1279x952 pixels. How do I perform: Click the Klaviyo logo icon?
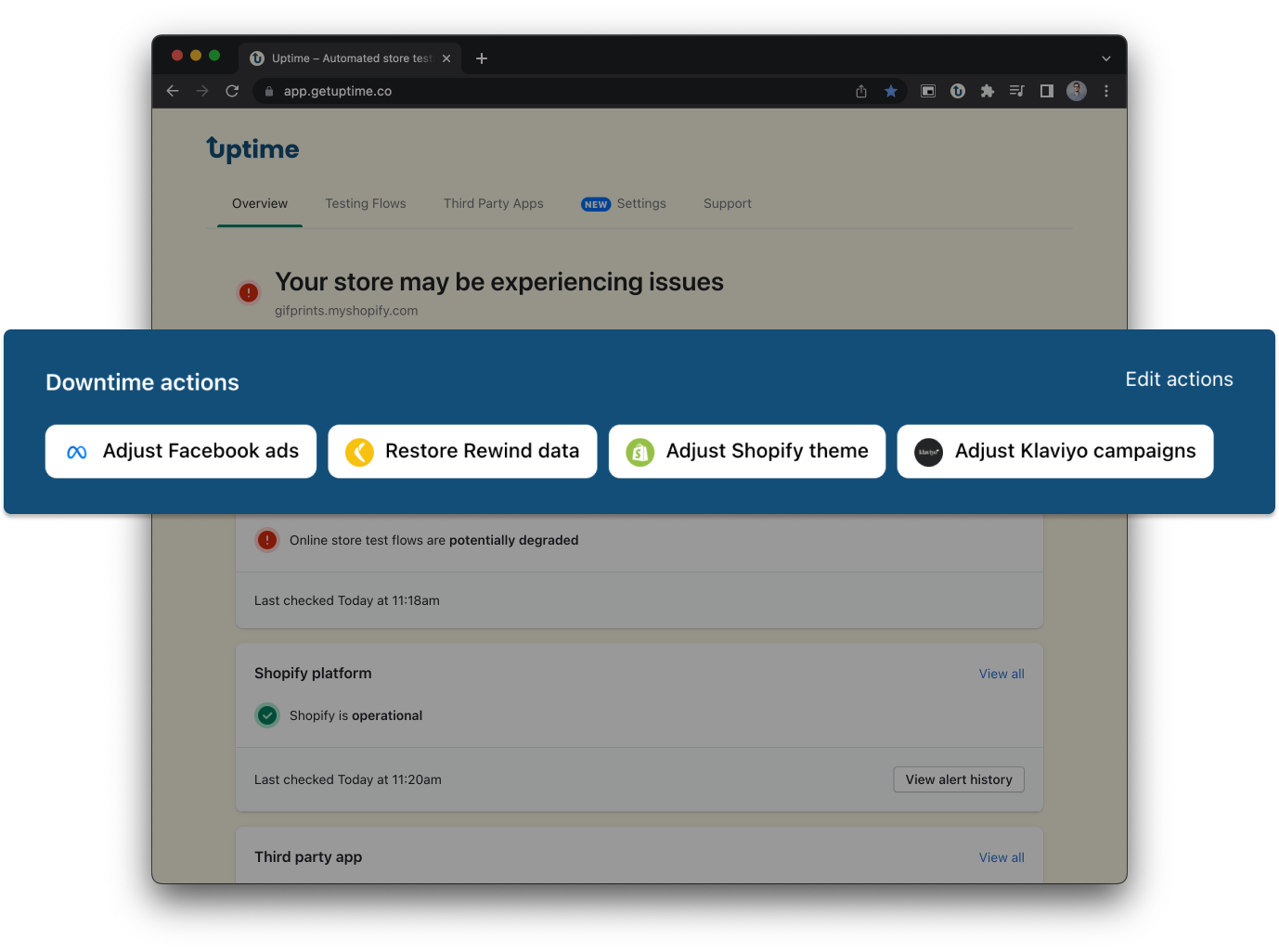(x=928, y=452)
